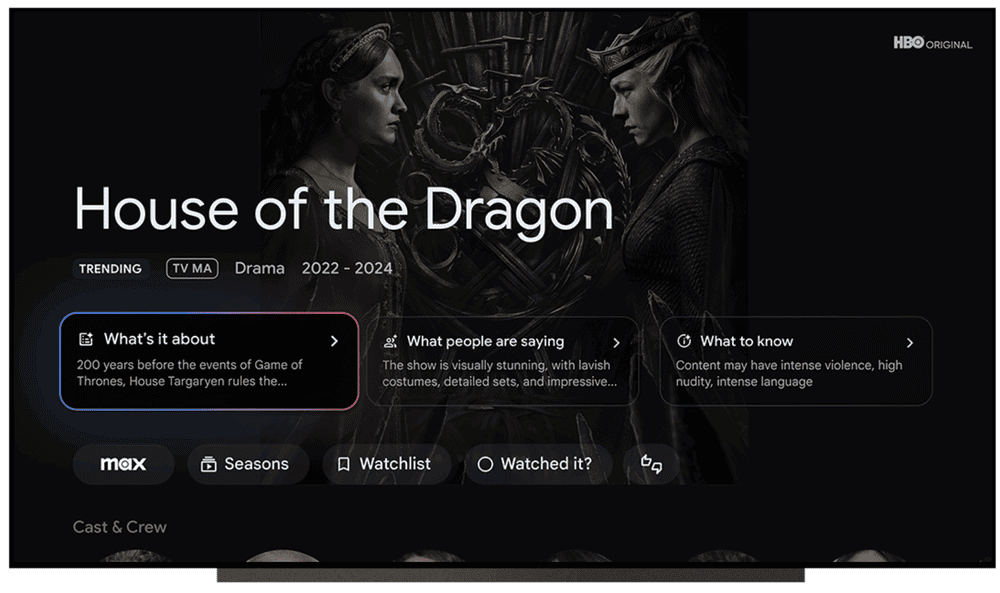Image resolution: width=1000 pixels, height=593 pixels.
Task: Click the people icon beside What people are saying
Action: pyautogui.click(x=390, y=342)
